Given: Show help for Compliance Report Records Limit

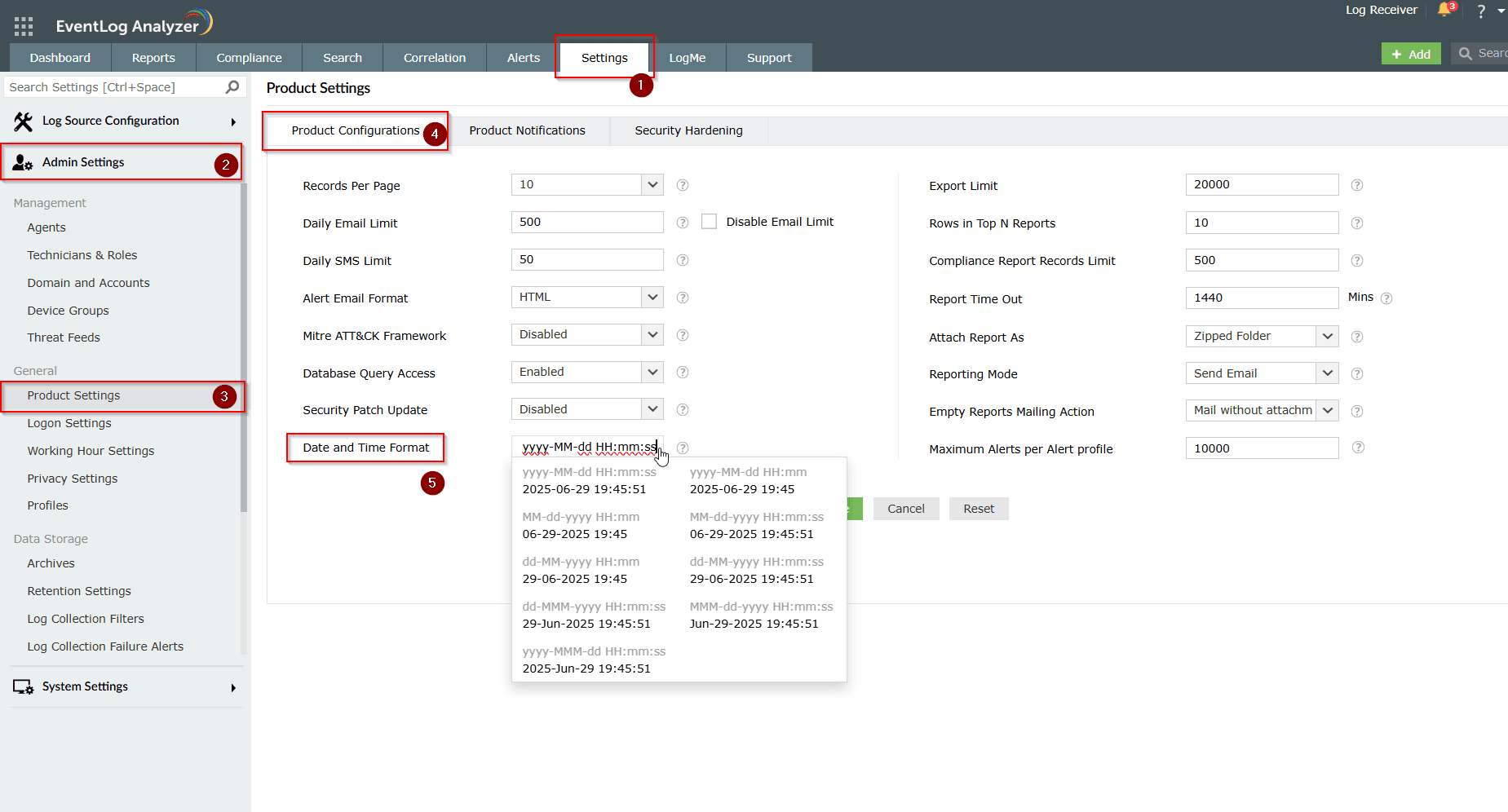Looking at the screenshot, I should pos(1357,260).
